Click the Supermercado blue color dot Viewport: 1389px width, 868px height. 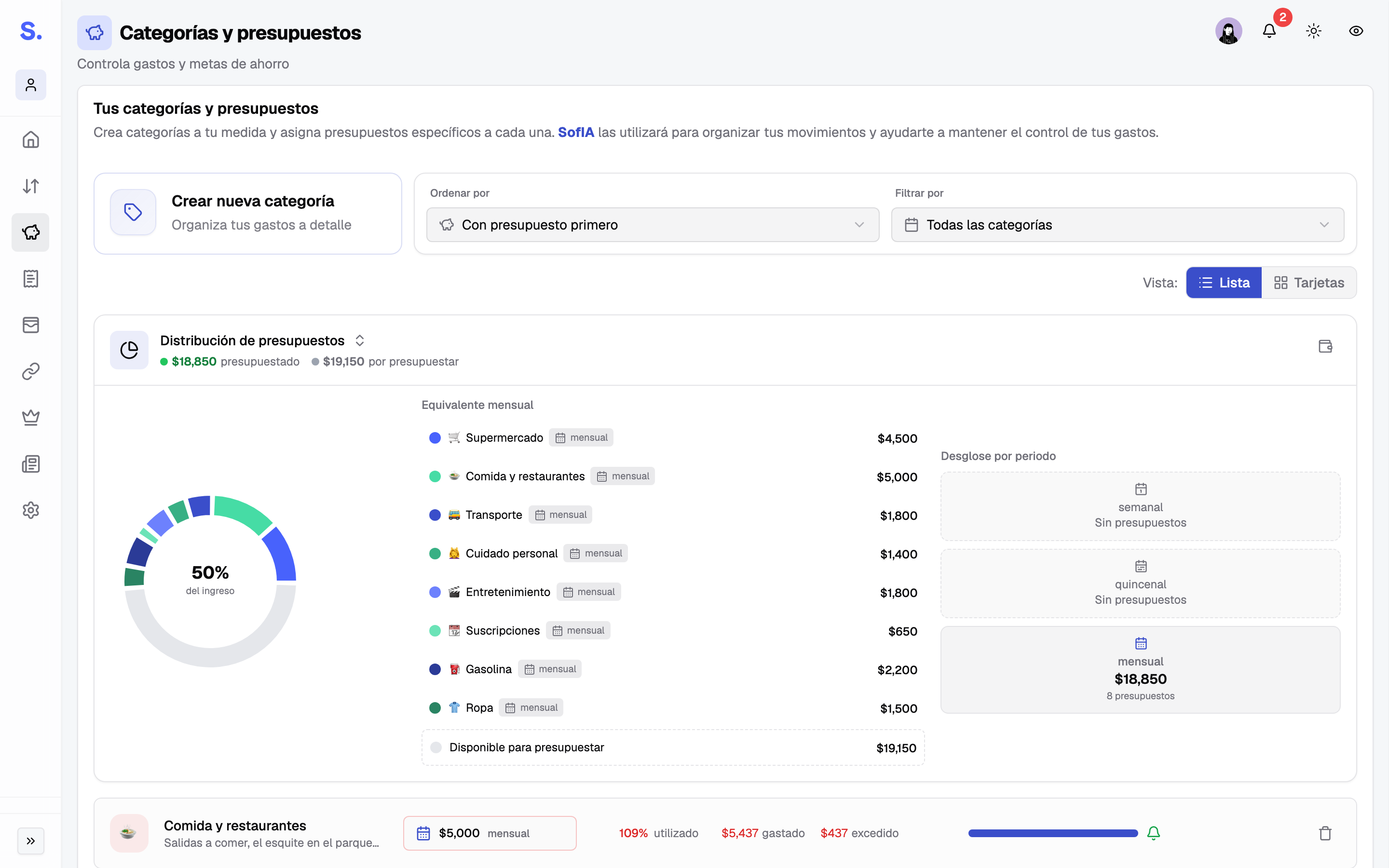tap(435, 438)
